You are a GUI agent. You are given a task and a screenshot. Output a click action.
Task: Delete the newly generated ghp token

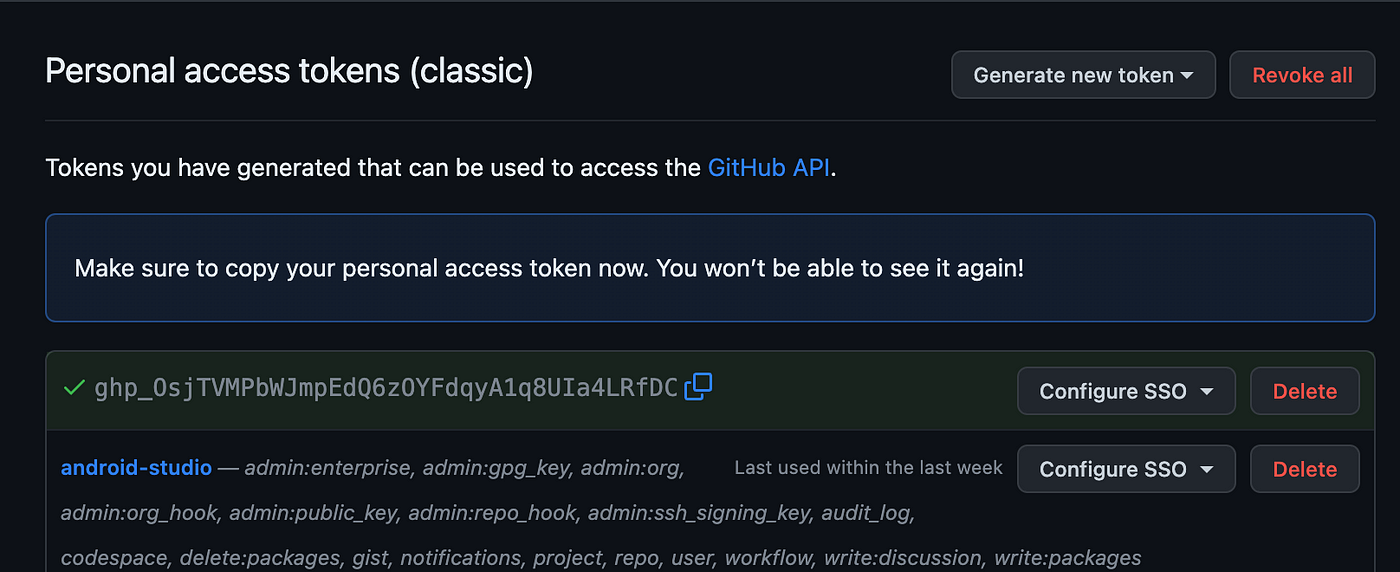tap(1304, 391)
